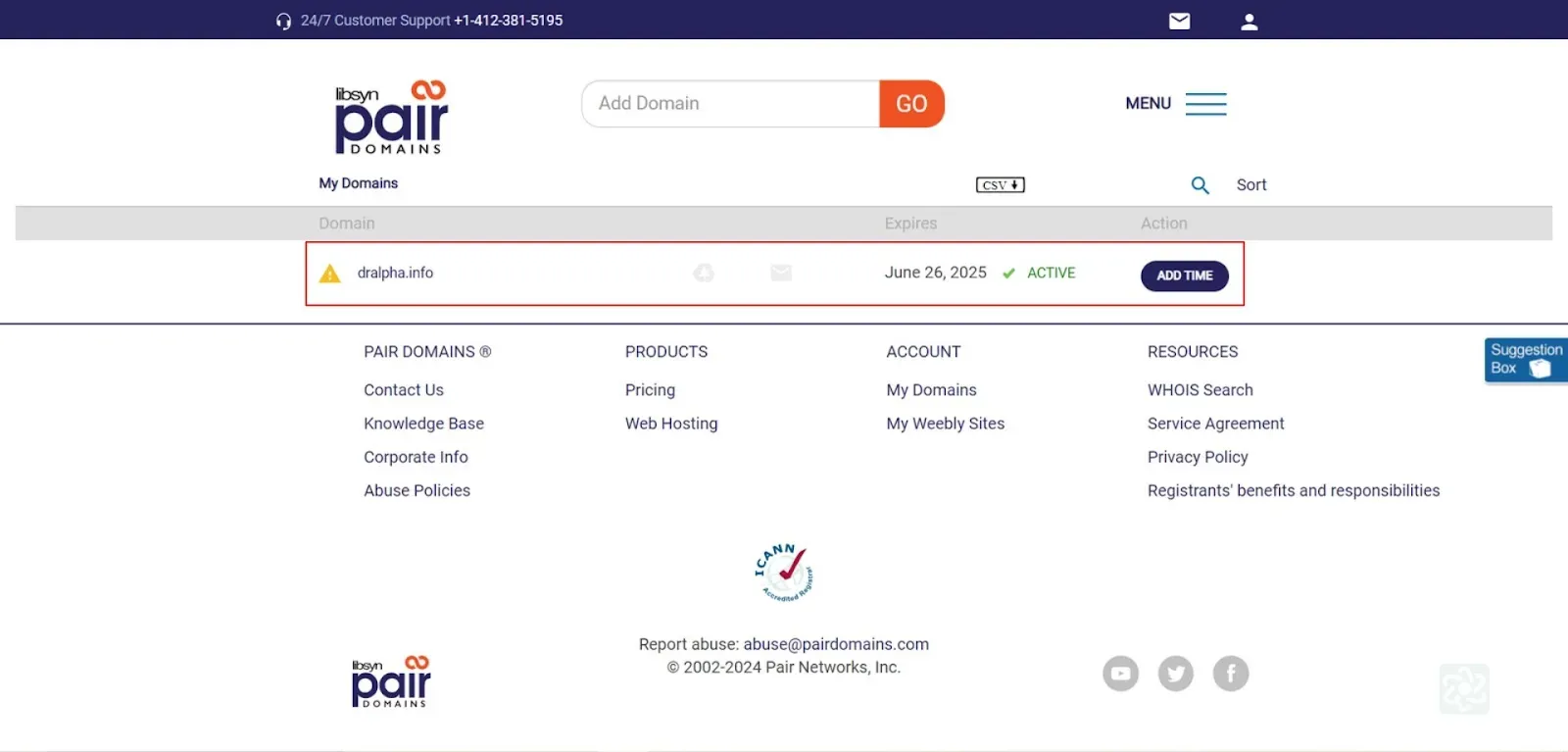Open WHOIS Search link
The width and height of the screenshot is (1568, 752).
point(1200,390)
